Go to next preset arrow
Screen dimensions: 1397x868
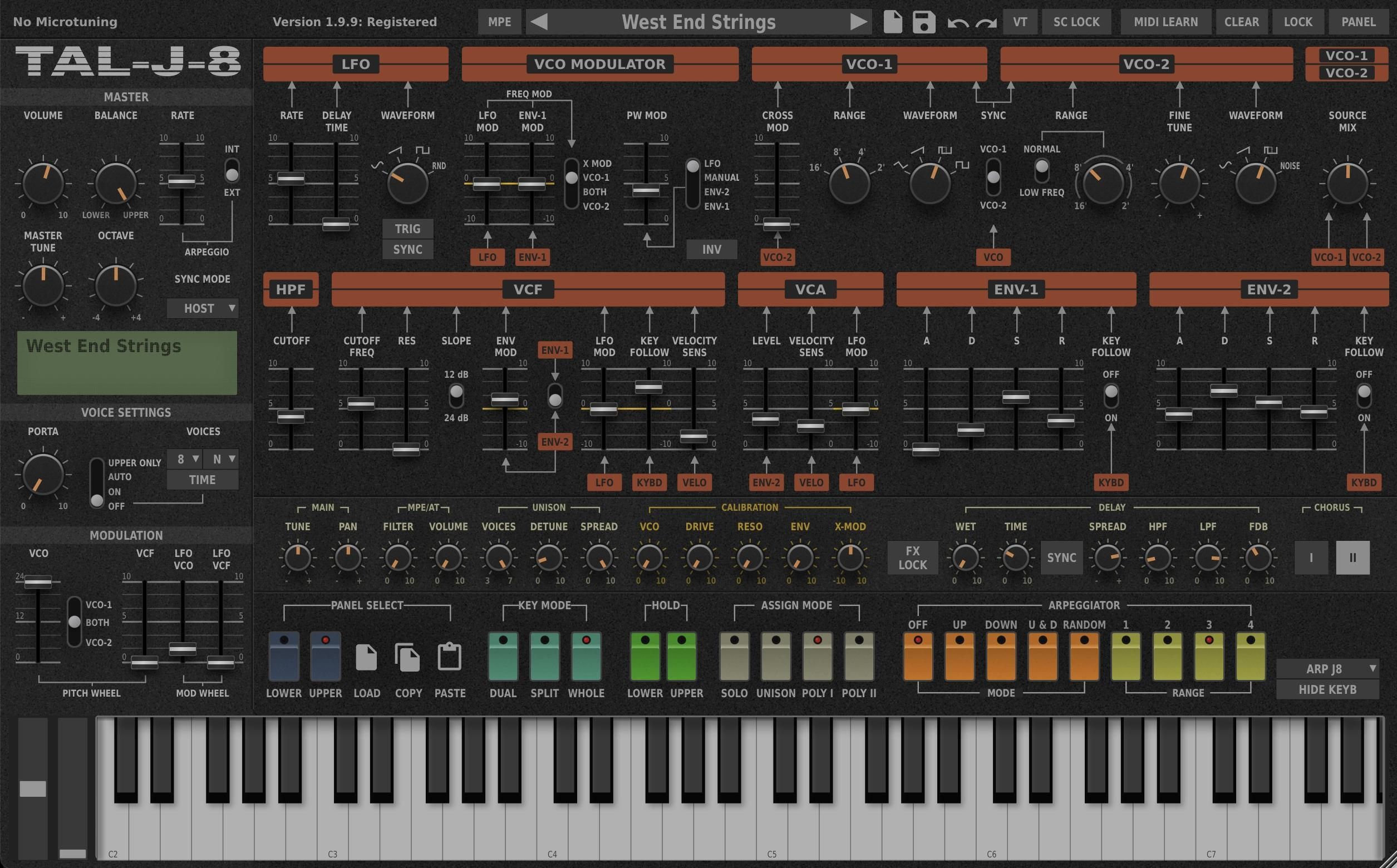858,22
